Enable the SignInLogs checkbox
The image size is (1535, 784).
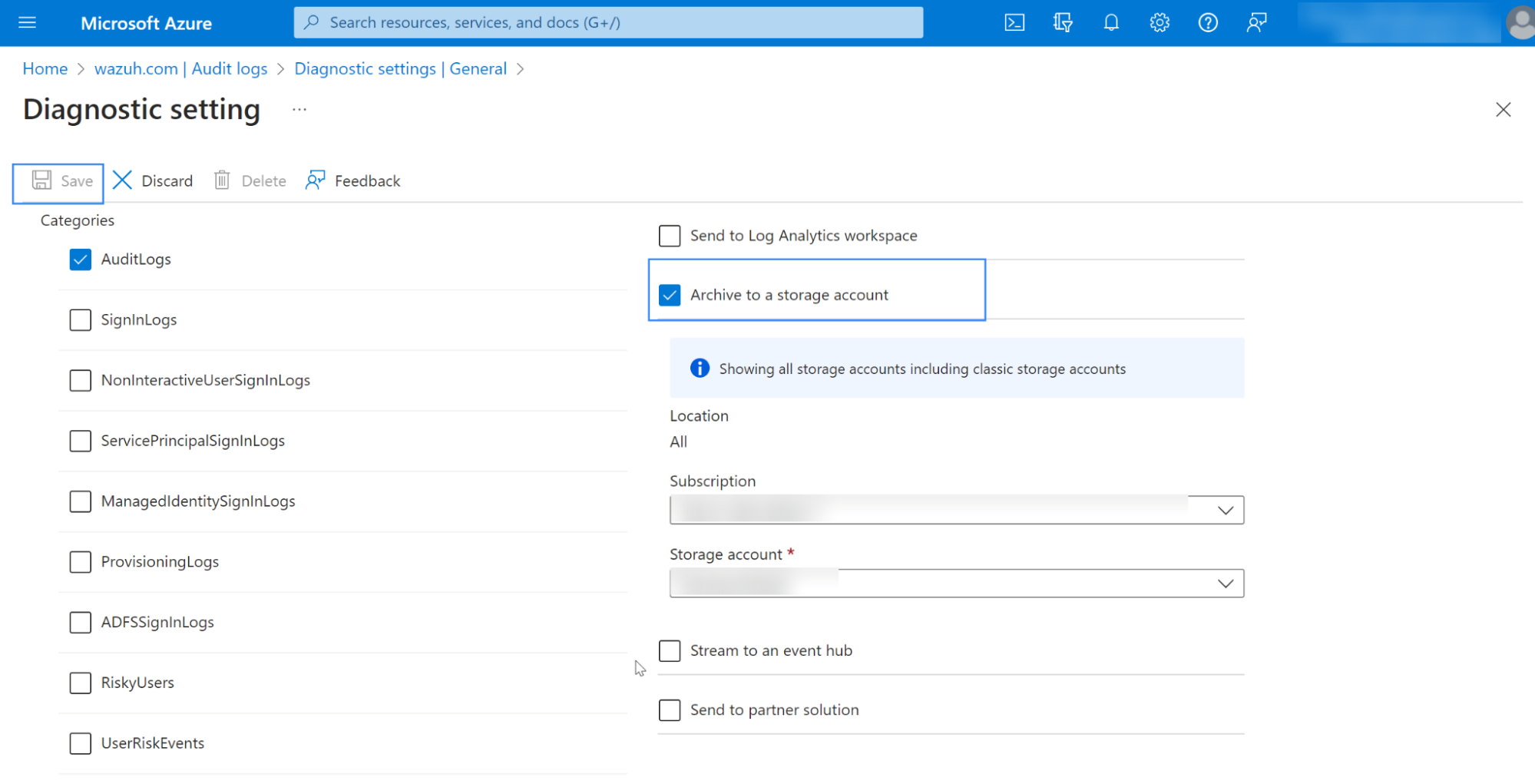point(81,320)
